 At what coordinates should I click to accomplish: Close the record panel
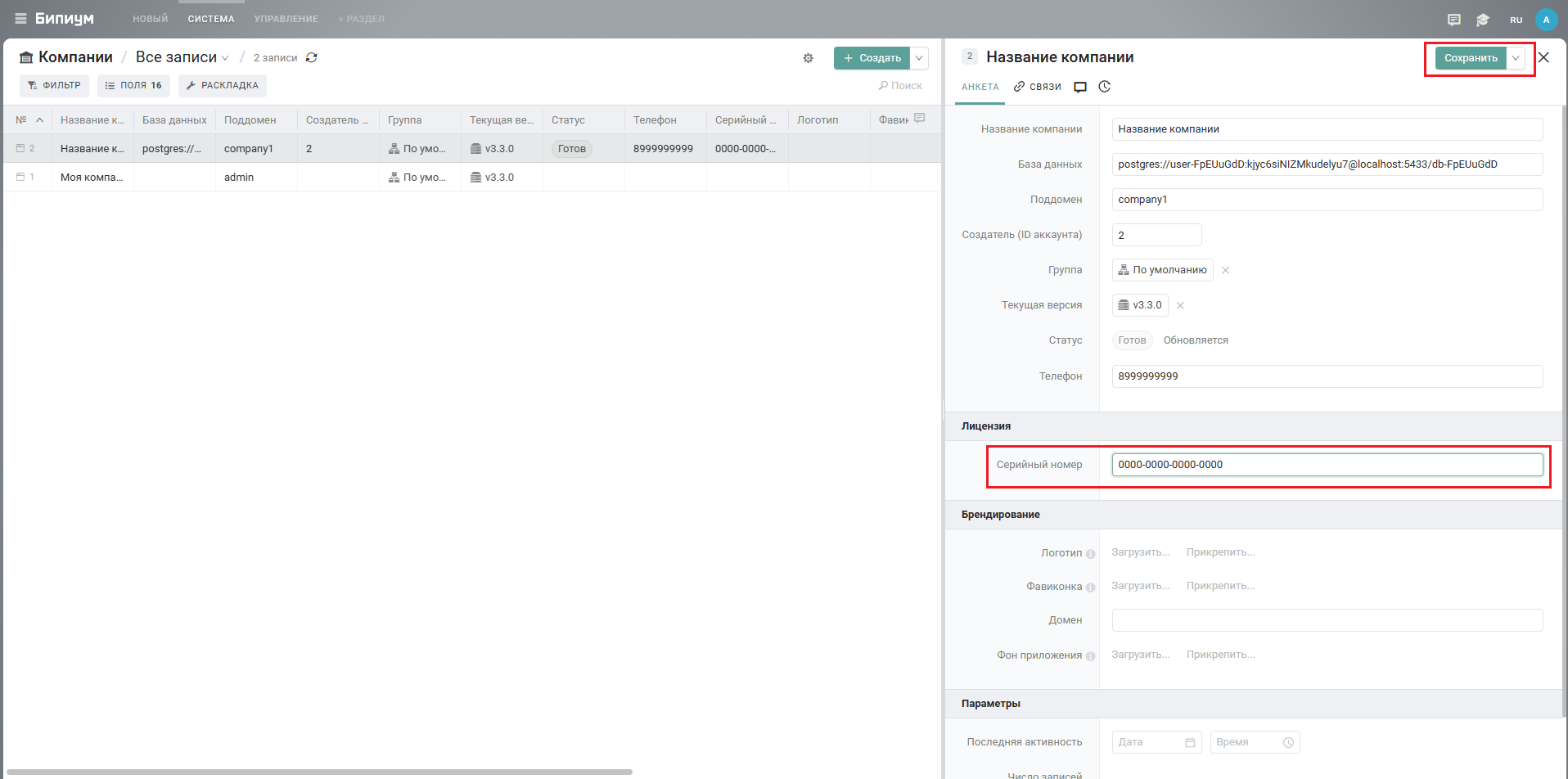(x=1543, y=57)
